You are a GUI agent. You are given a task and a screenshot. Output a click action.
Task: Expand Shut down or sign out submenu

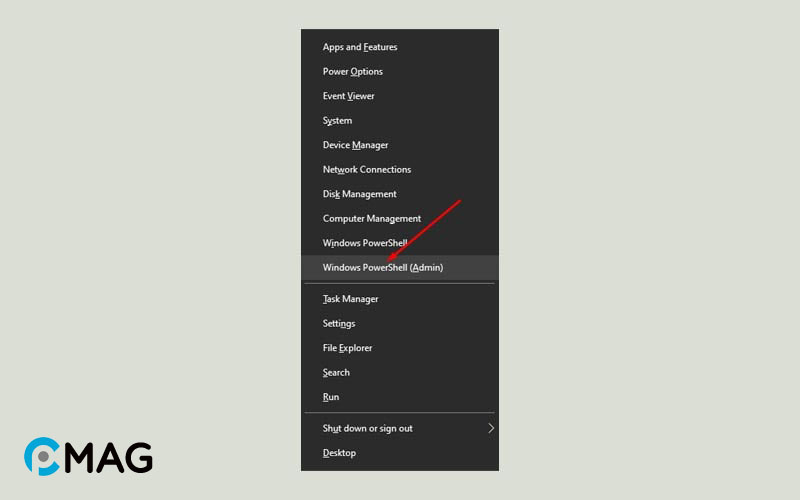(x=400, y=429)
